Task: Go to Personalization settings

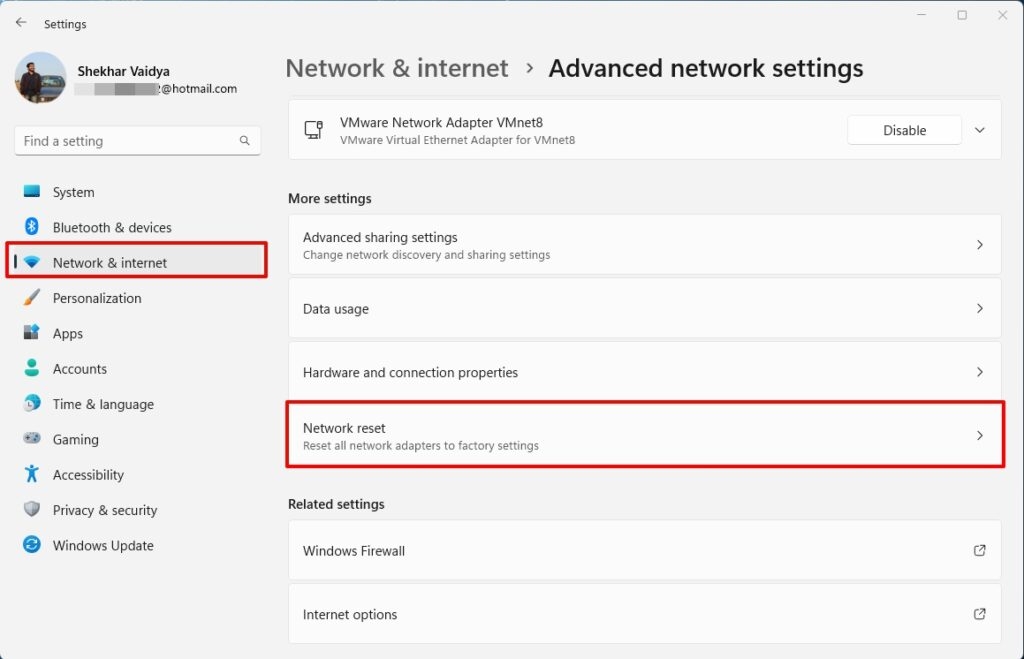Action: (137, 298)
